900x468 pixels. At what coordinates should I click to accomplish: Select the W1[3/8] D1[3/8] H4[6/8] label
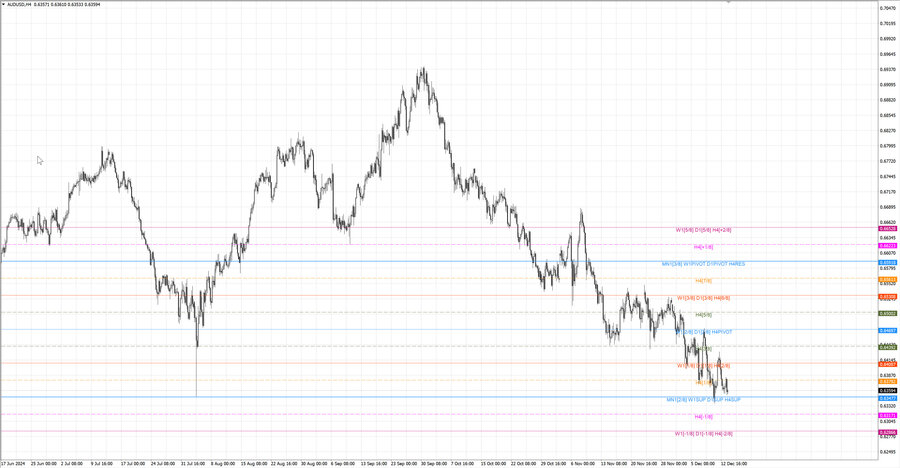pos(703,298)
